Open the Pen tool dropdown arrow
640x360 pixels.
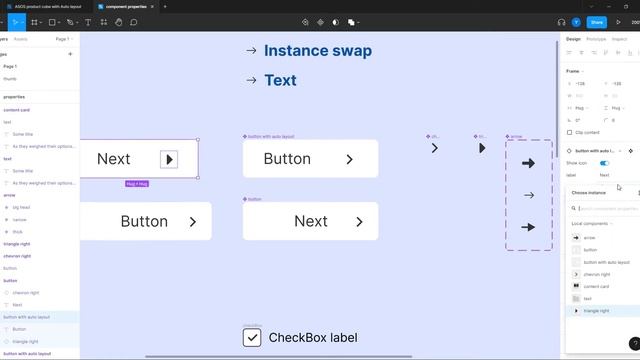pos(77,22)
